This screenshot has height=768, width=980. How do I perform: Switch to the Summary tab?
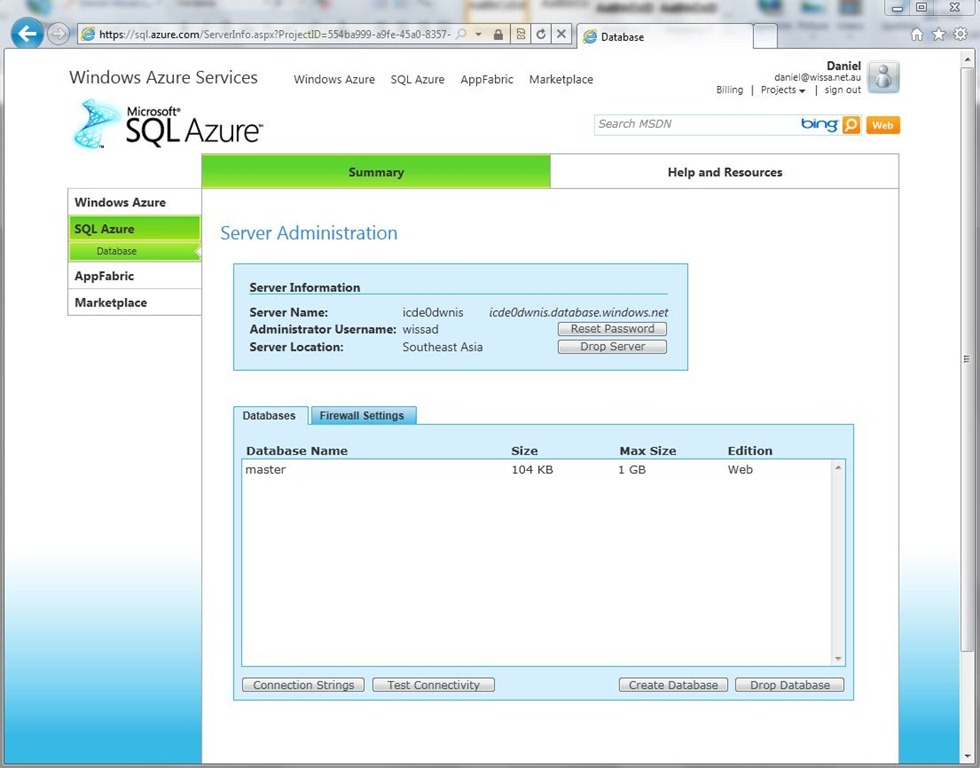(x=376, y=172)
